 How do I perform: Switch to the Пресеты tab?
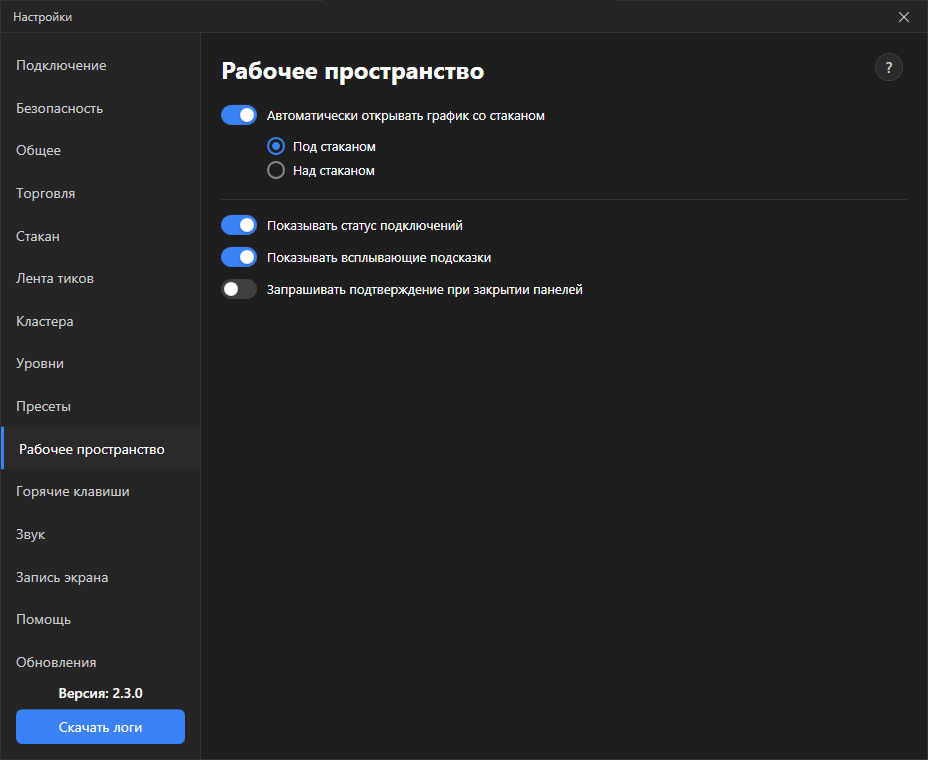click(101, 407)
